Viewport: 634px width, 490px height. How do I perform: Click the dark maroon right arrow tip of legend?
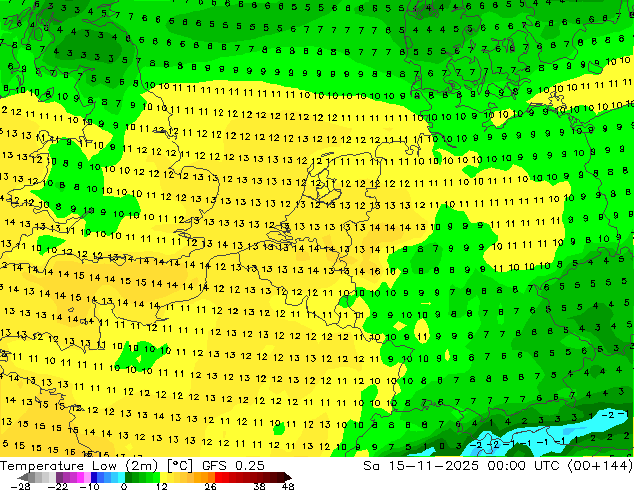(x=288, y=477)
